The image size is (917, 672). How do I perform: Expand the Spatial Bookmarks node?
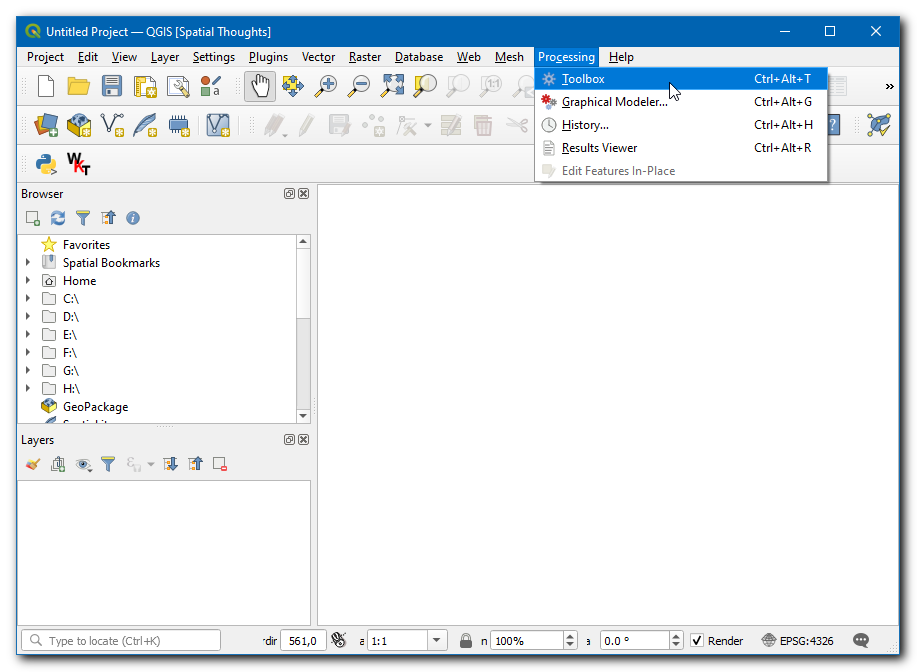click(x=28, y=263)
